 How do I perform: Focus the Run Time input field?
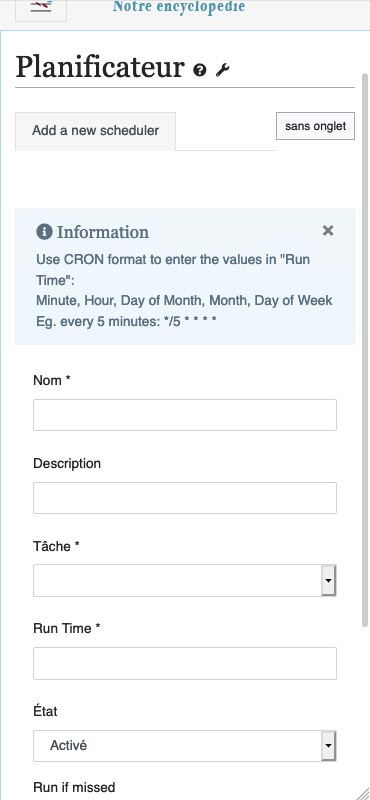[x=185, y=664]
